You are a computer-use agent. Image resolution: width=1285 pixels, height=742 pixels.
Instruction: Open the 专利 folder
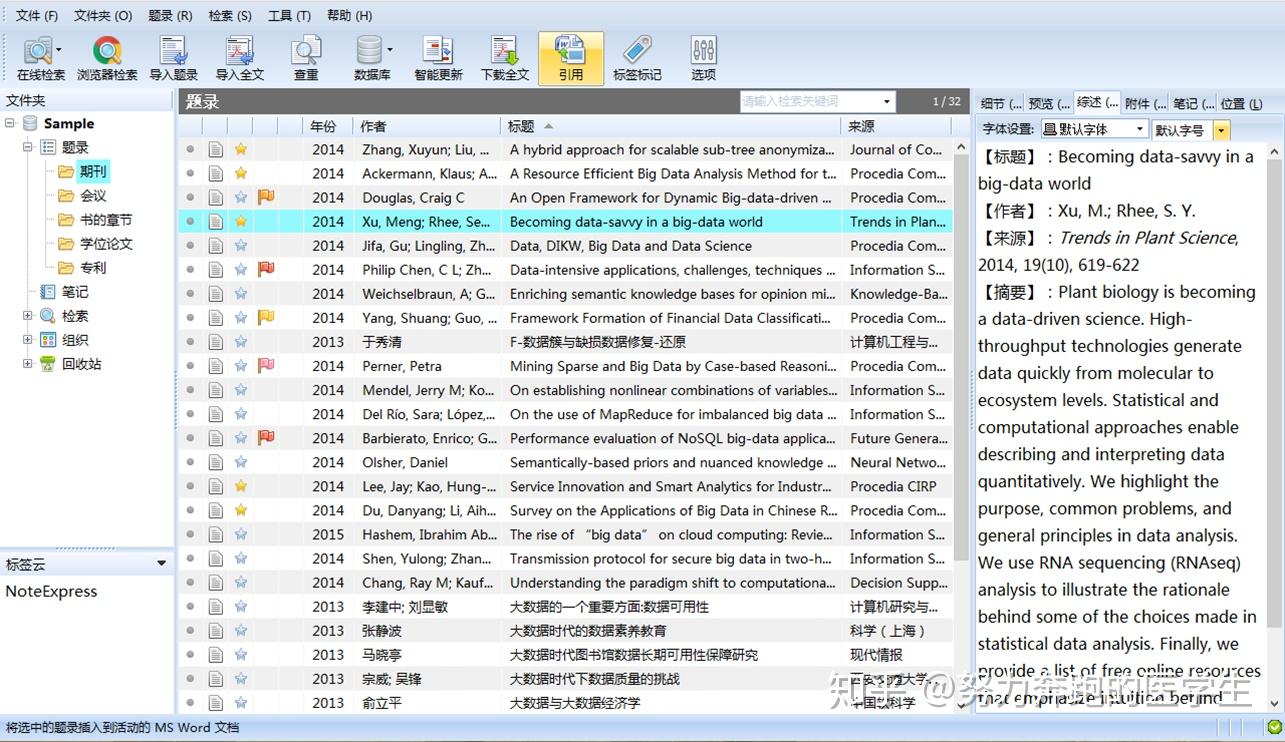click(92, 268)
